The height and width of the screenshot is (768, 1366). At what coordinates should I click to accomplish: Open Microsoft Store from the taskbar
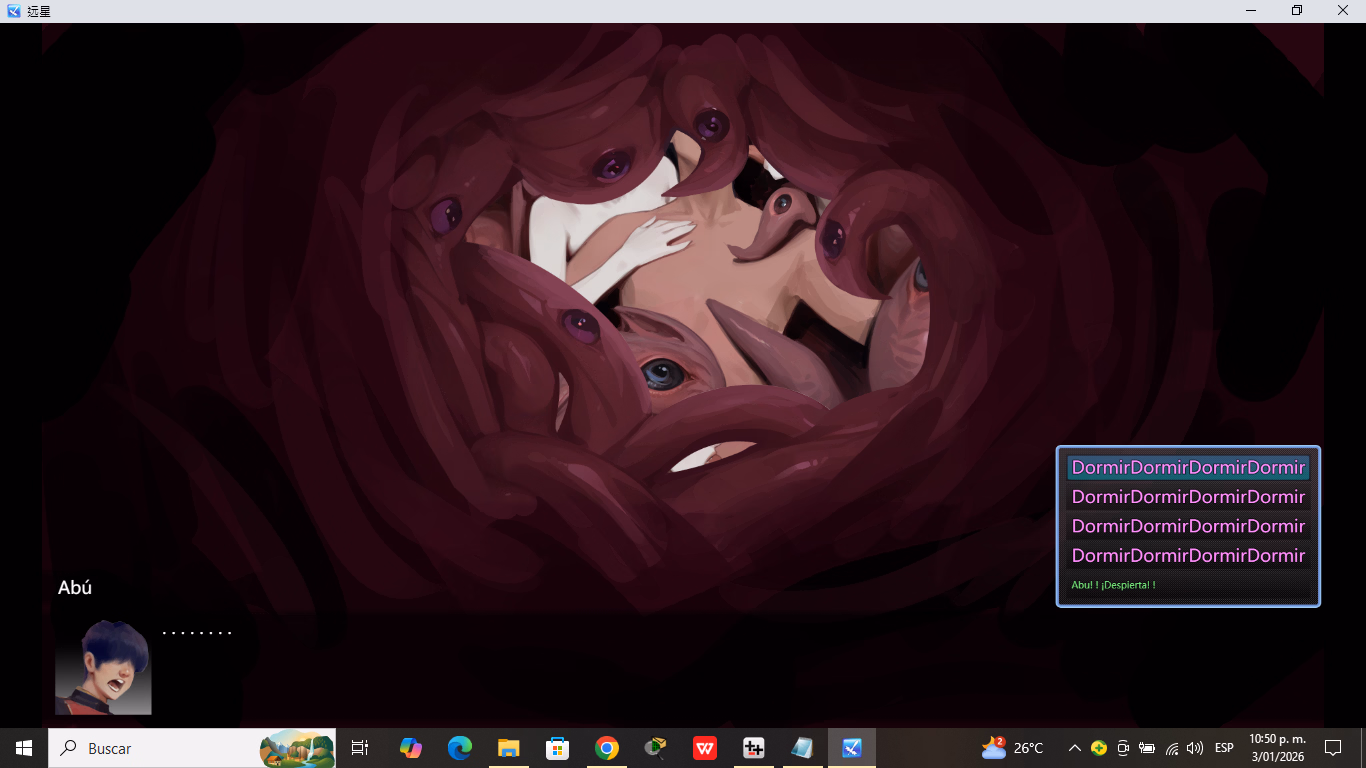[x=557, y=748]
